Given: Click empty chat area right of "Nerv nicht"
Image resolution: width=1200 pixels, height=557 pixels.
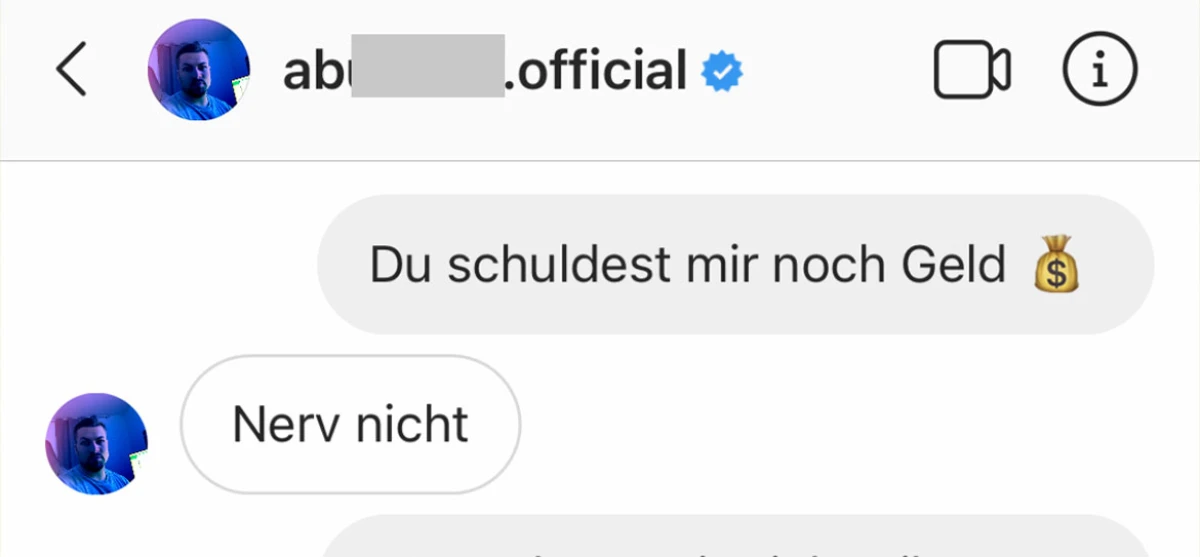Looking at the screenshot, I should [800, 425].
